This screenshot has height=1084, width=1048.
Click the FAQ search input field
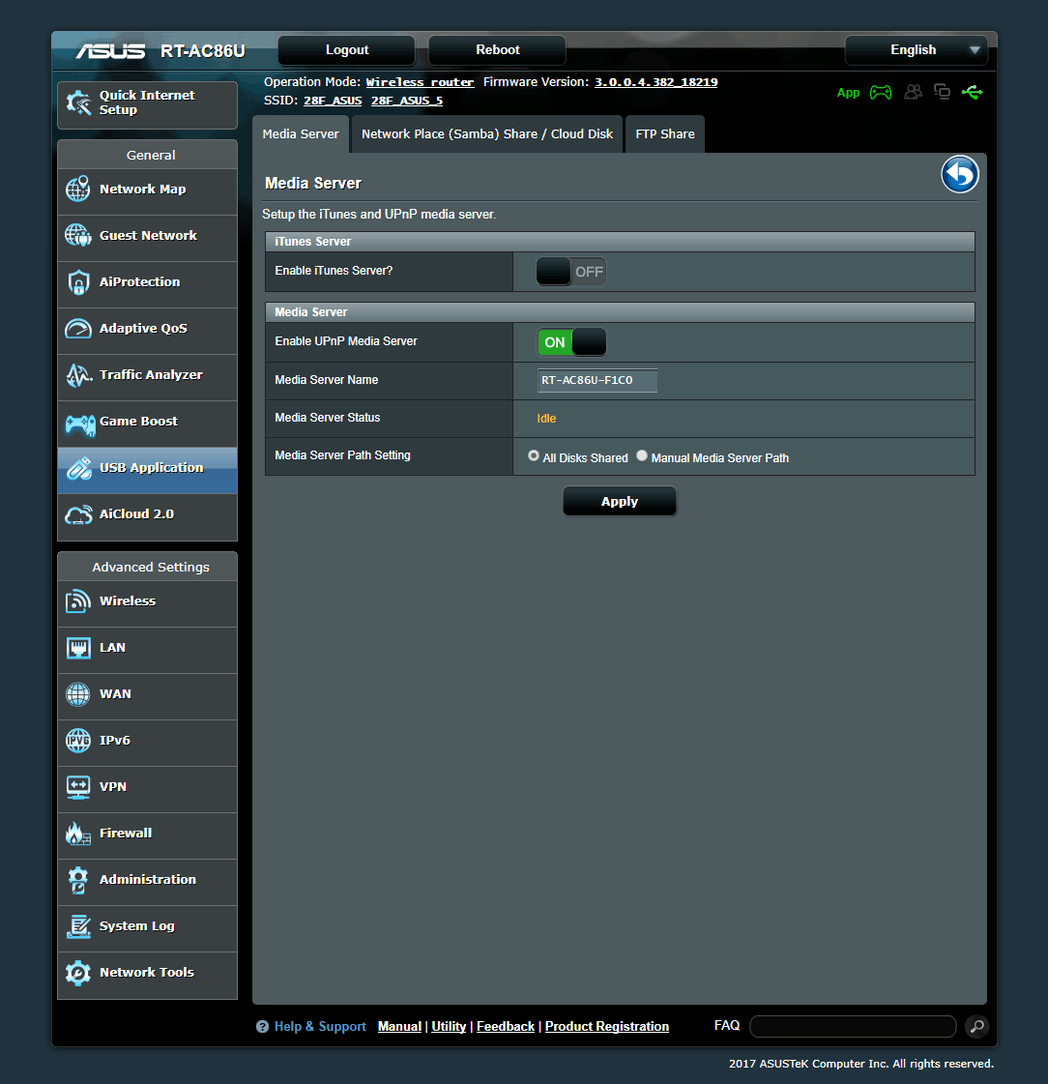853,1027
